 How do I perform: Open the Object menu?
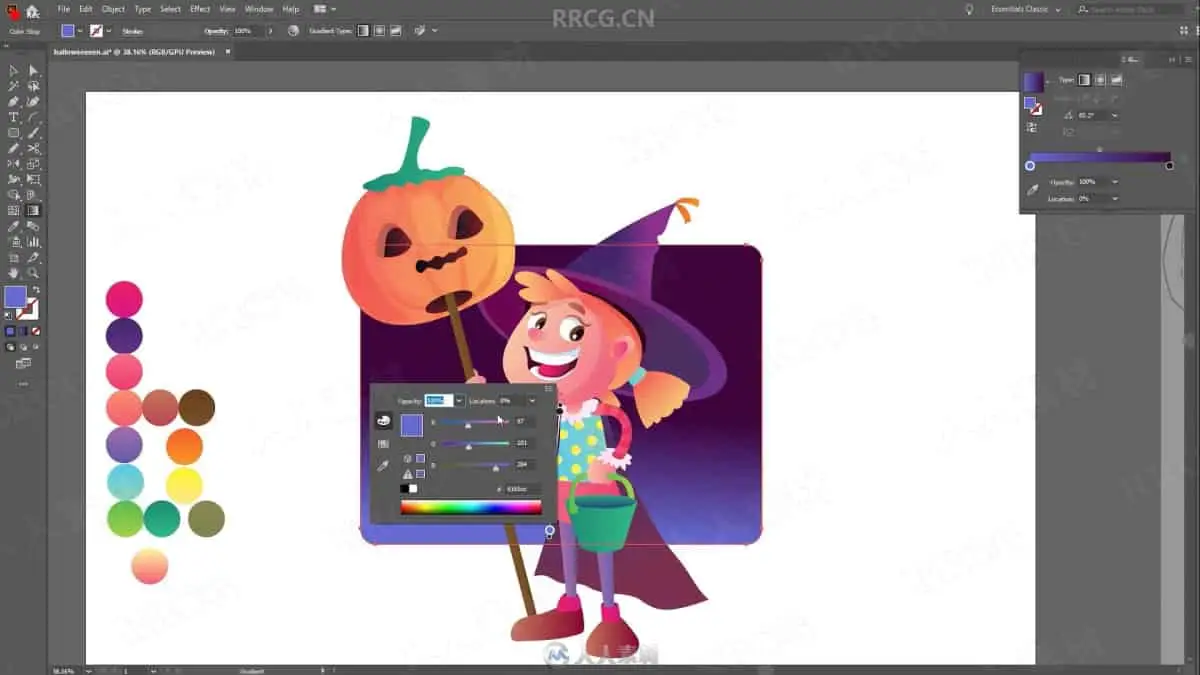[113, 9]
